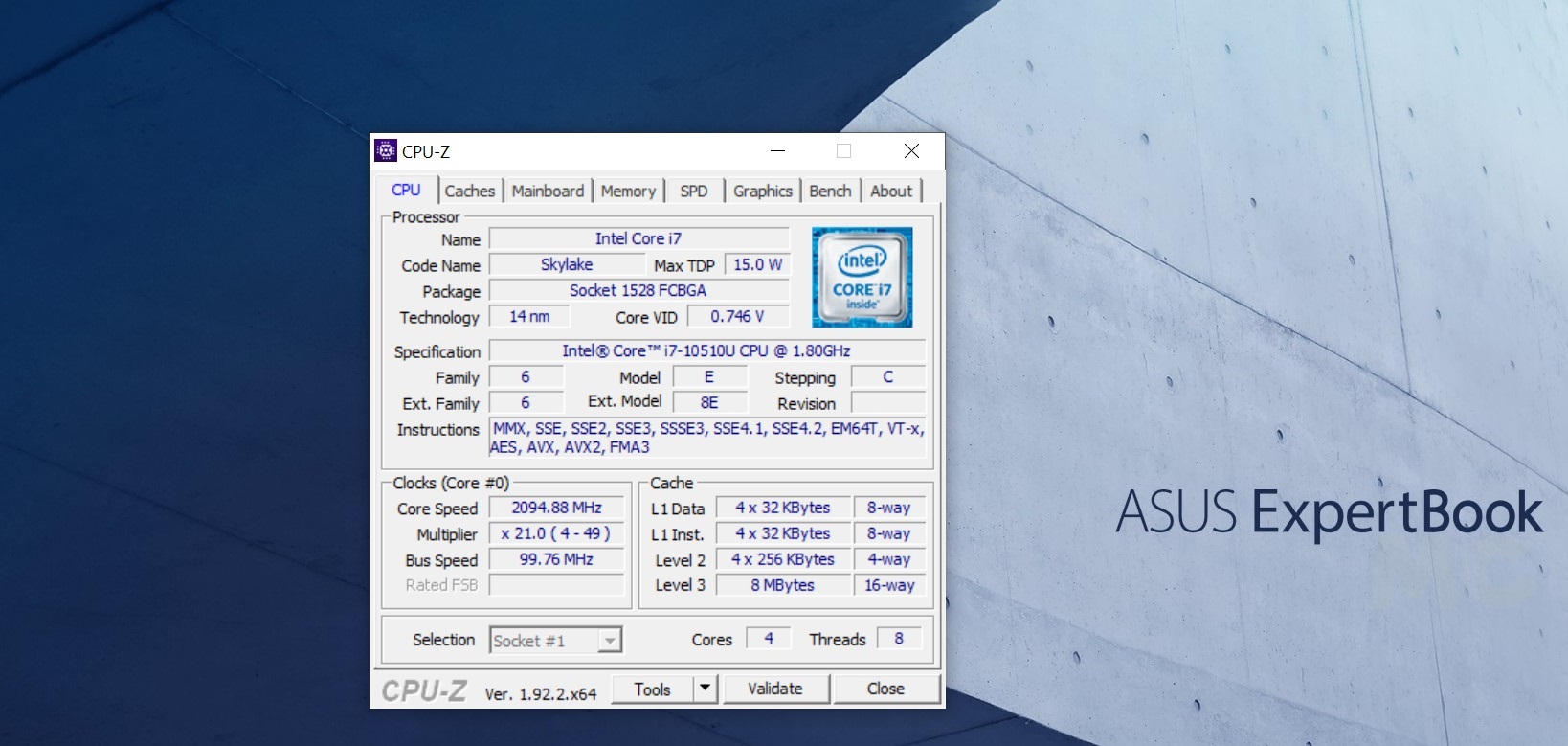Click the Tools button
The width and height of the screenshot is (1568, 746).
tap(652, 689)
